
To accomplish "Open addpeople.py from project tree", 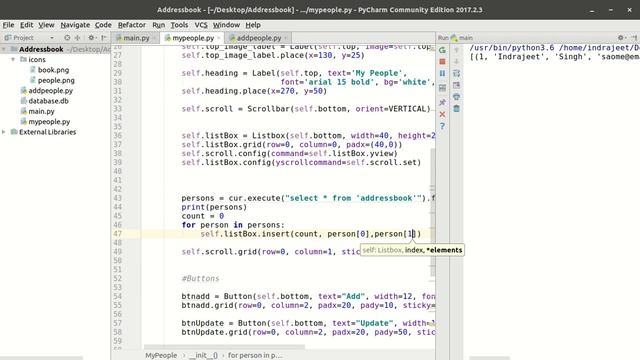I will (51, 91).
